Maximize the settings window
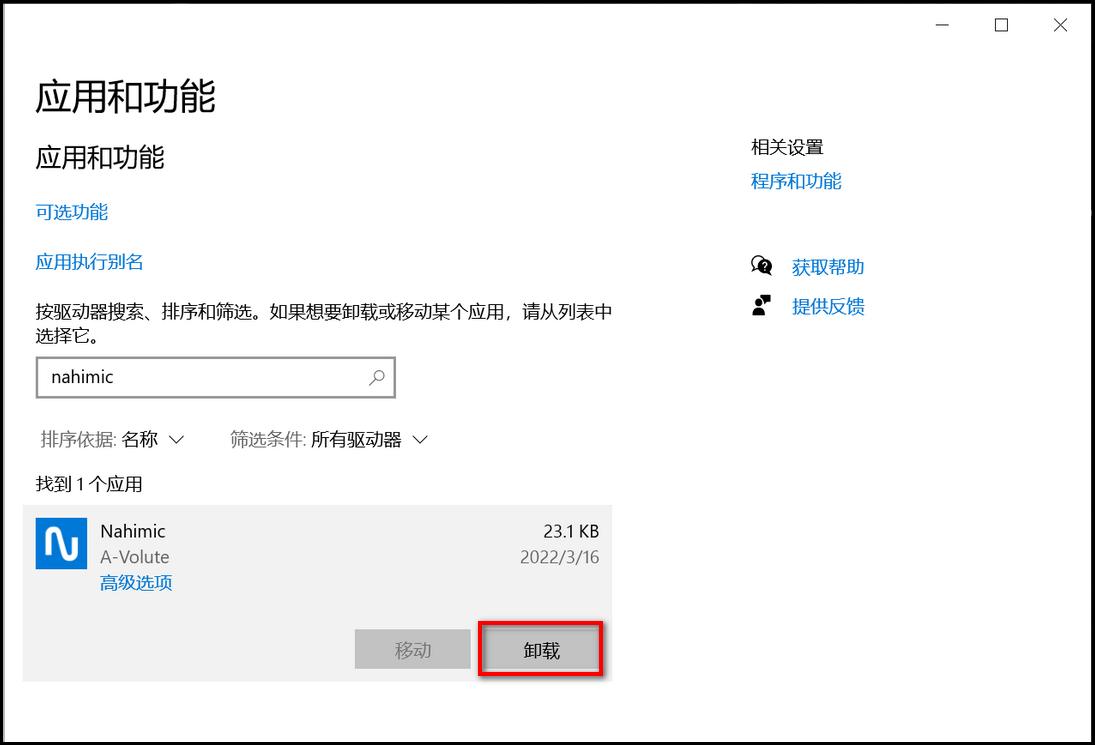This screenshot has height=745, width=1095. 1001,26
